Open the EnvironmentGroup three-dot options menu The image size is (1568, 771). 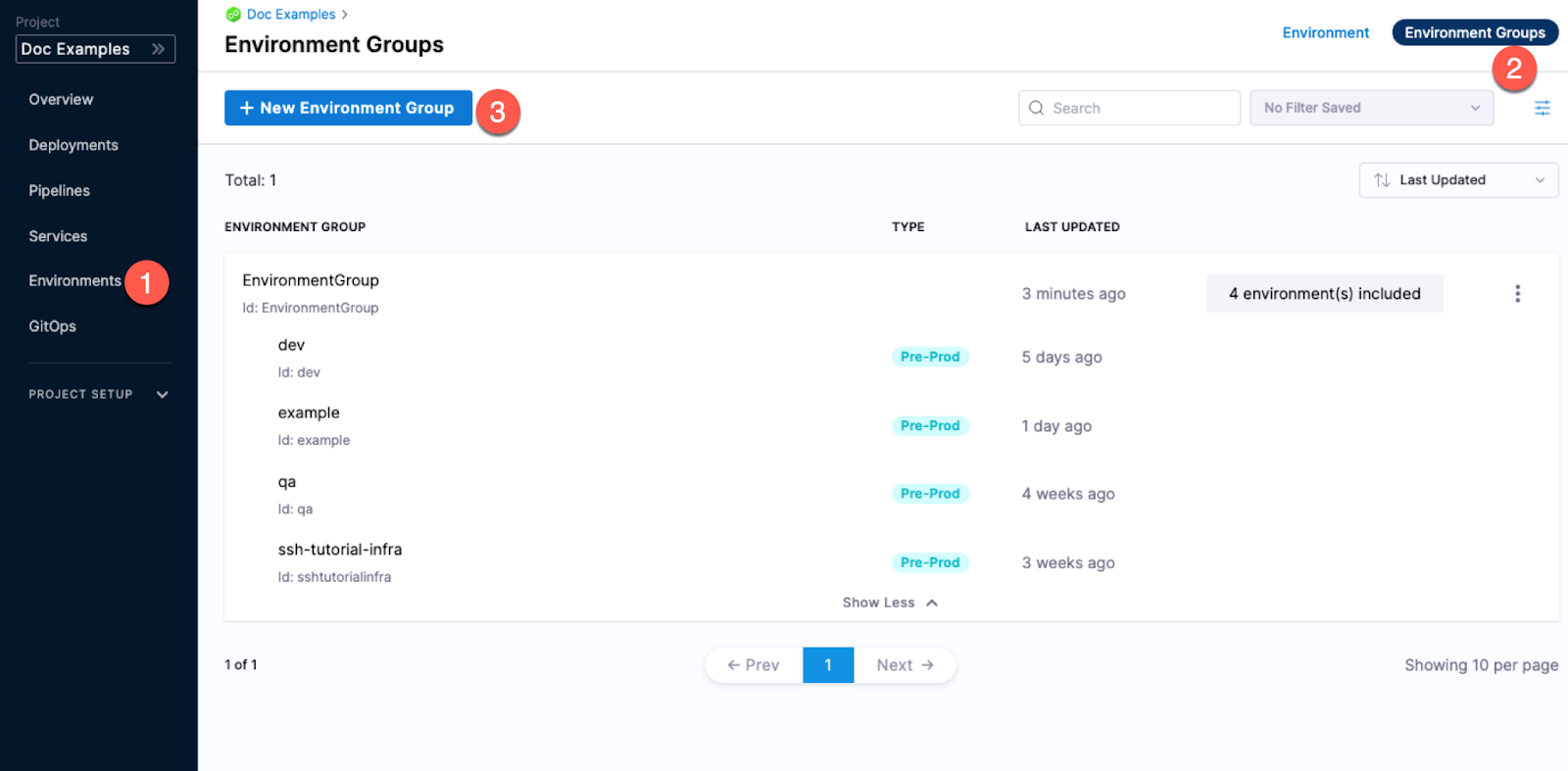1517,294
